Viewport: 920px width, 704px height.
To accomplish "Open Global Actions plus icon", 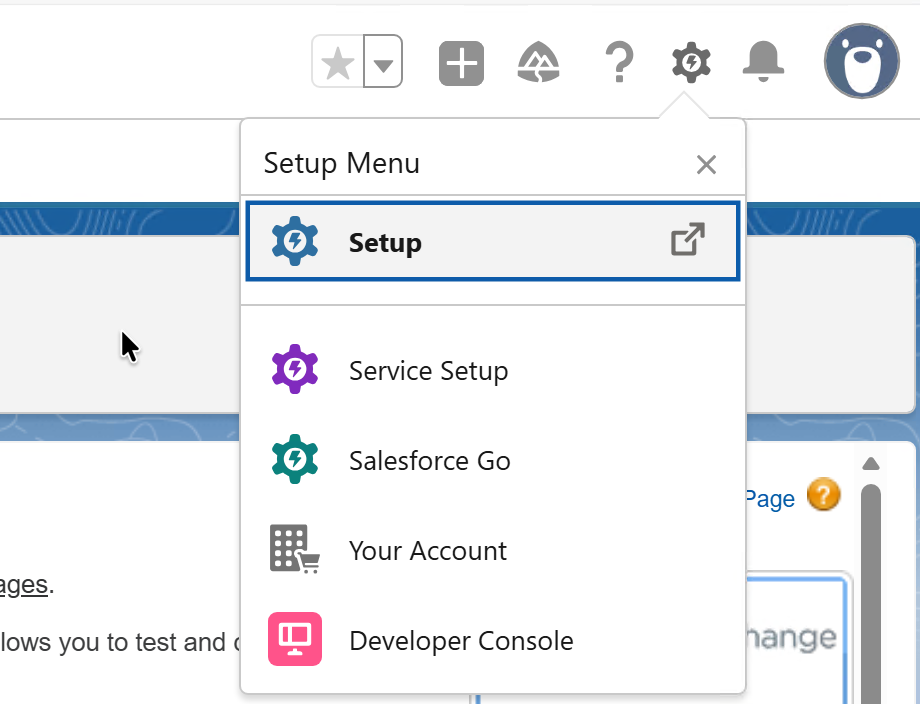I will [461, 64].
